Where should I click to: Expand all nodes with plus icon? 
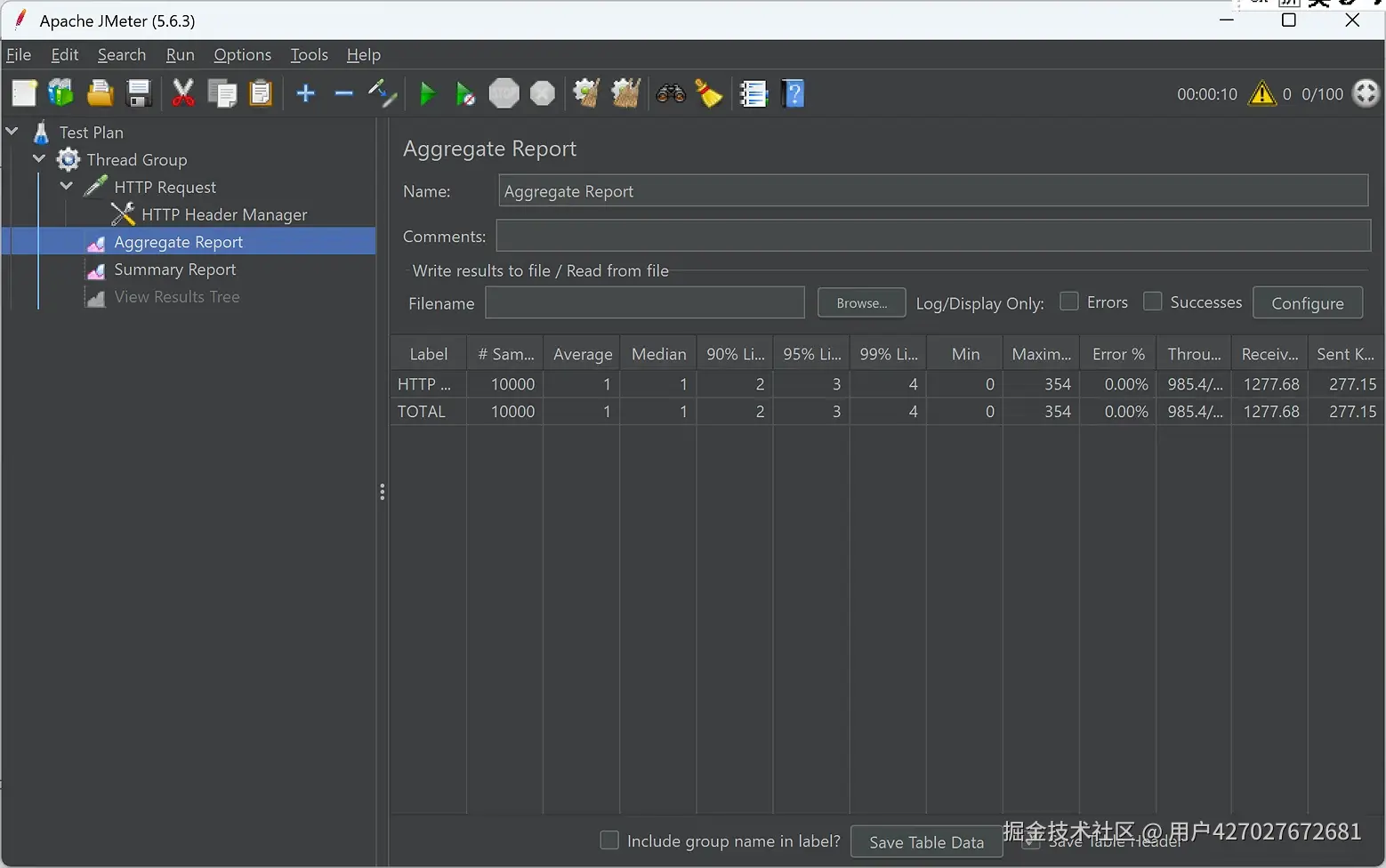coord(306,93)
